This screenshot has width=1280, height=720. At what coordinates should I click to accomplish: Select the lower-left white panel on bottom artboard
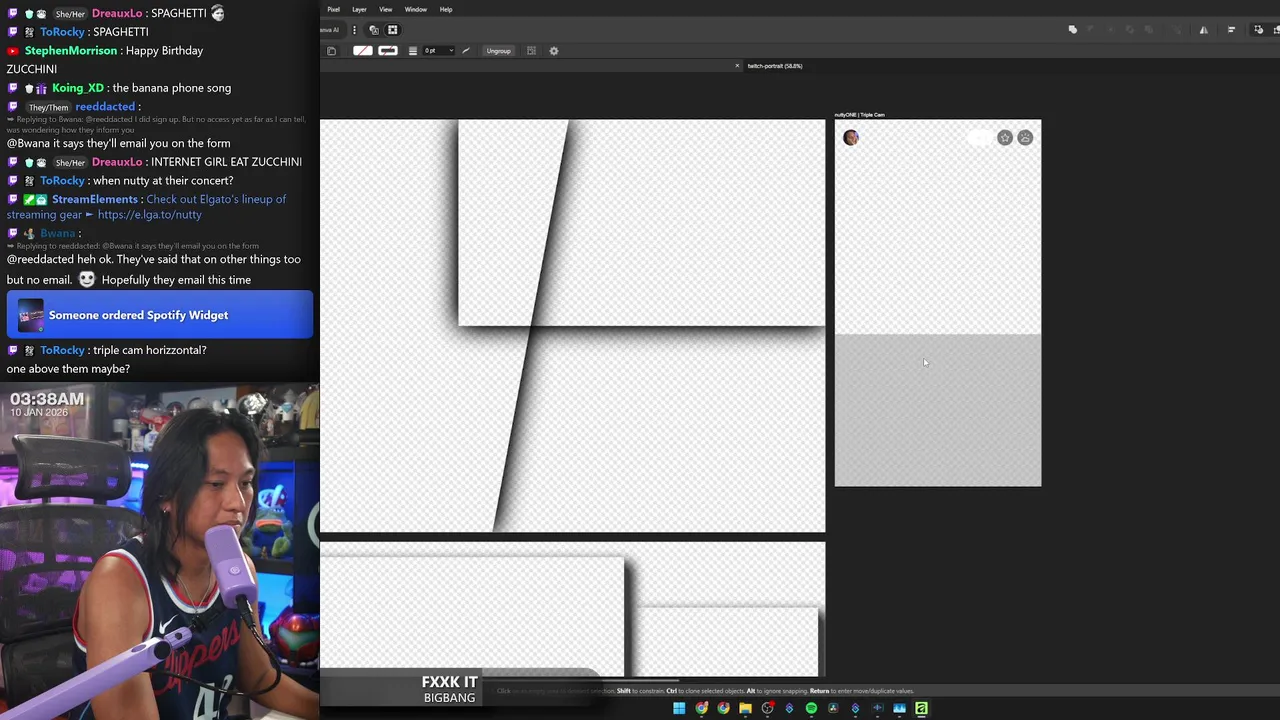[472, 616]
